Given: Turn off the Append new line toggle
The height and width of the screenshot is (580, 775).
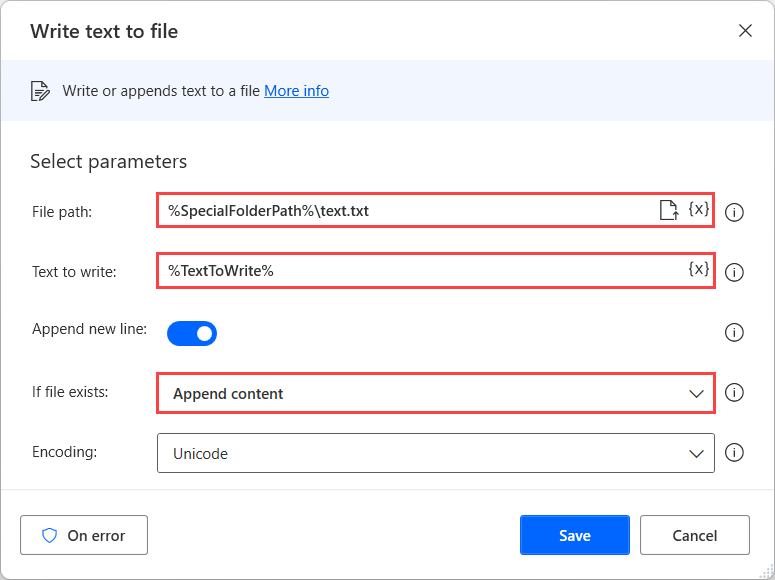Looking at the screenshot, I should point(192,334).
